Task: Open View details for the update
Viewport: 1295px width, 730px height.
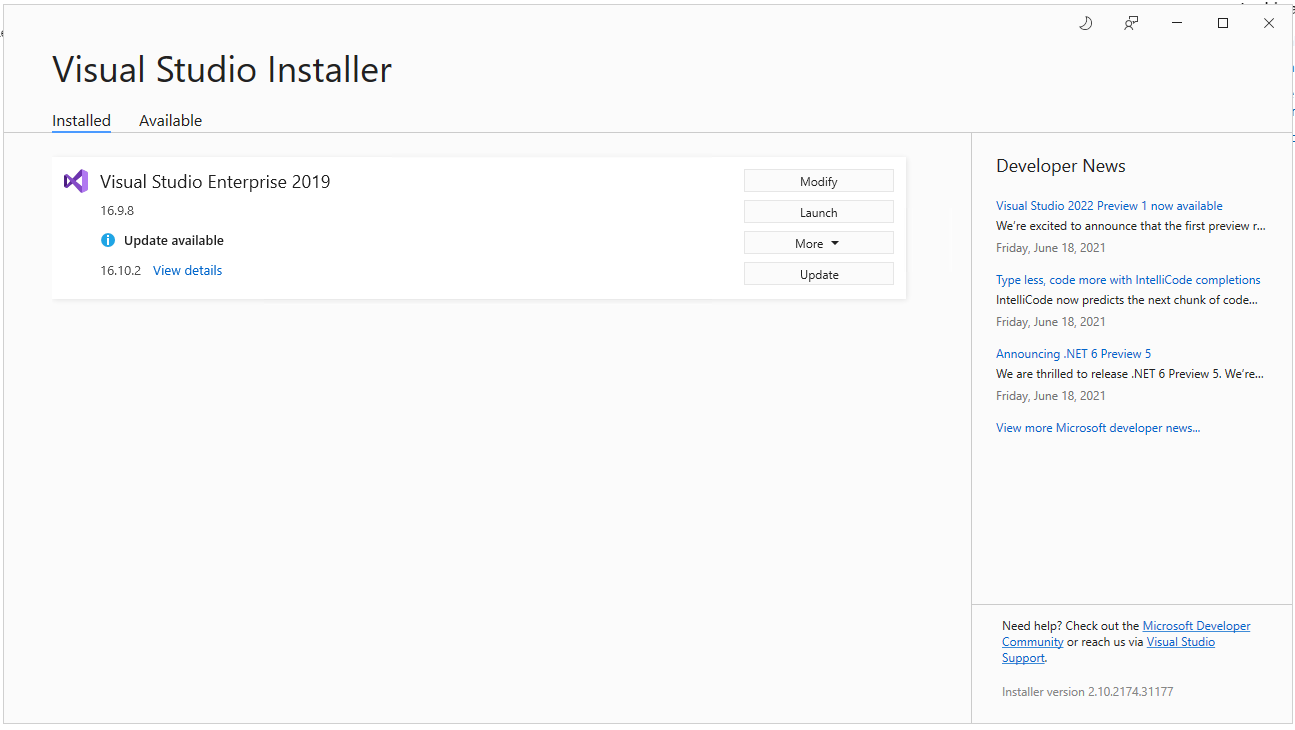Action: pyautogui.click(x=187, y=270)
